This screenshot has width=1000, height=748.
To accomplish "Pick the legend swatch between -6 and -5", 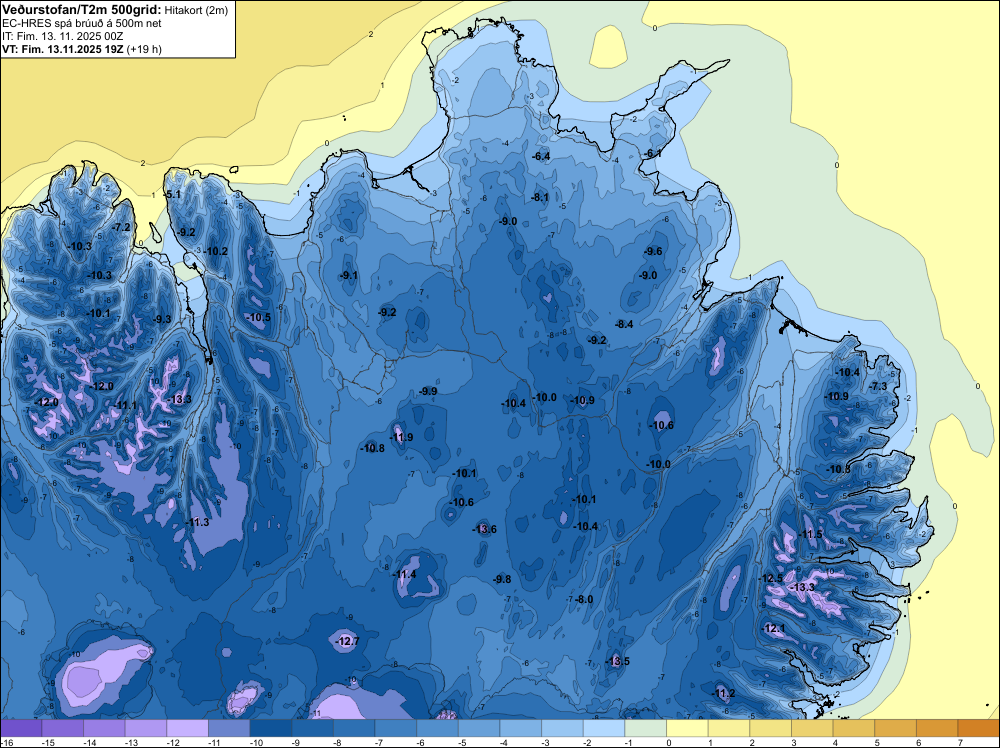I will click(x=437, y=728).
